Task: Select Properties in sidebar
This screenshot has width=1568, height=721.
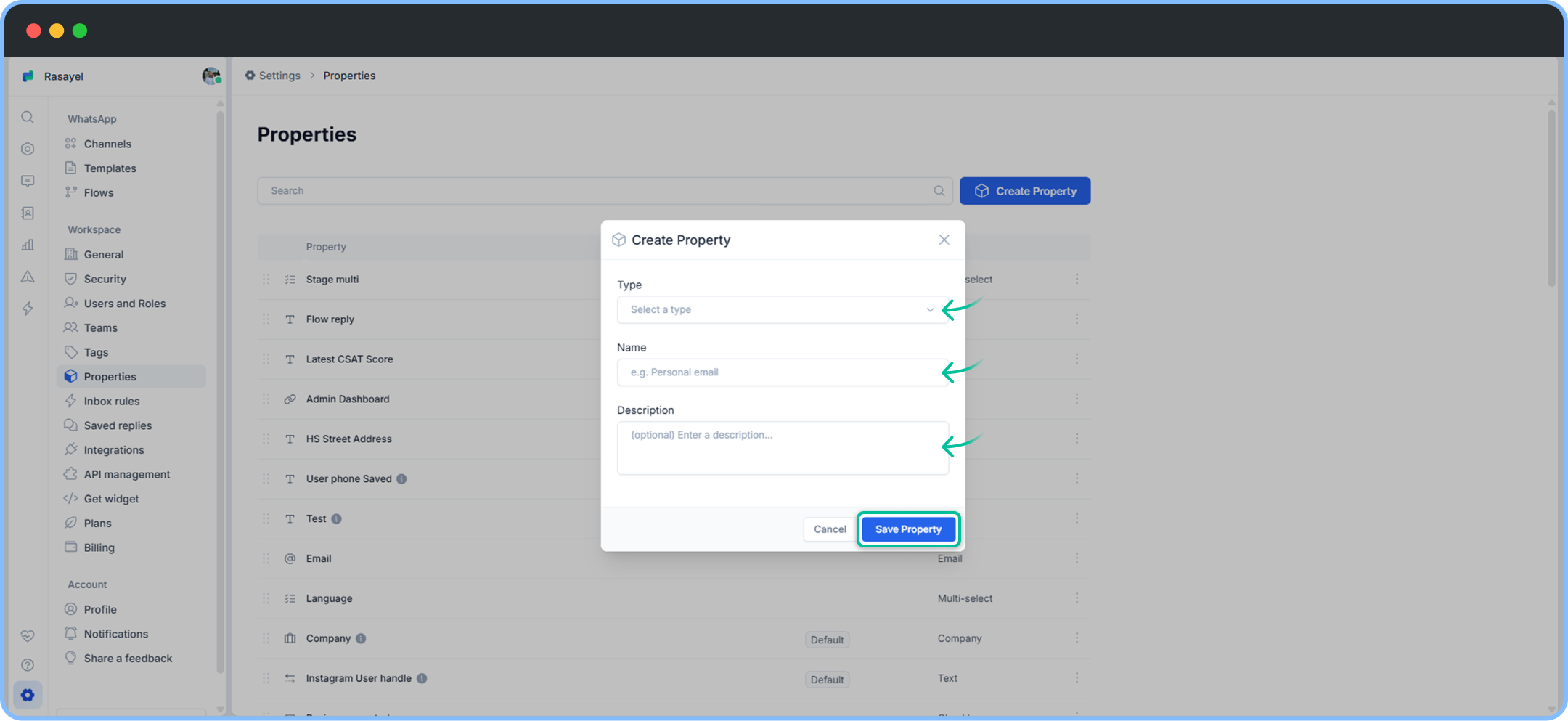Action: (131, 376)
